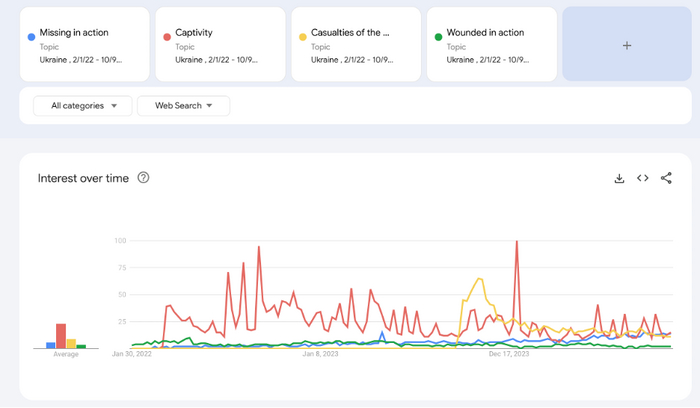The image size is (700, 408).
Task: Click the red Captivity average bar
Action: point(61,335)
